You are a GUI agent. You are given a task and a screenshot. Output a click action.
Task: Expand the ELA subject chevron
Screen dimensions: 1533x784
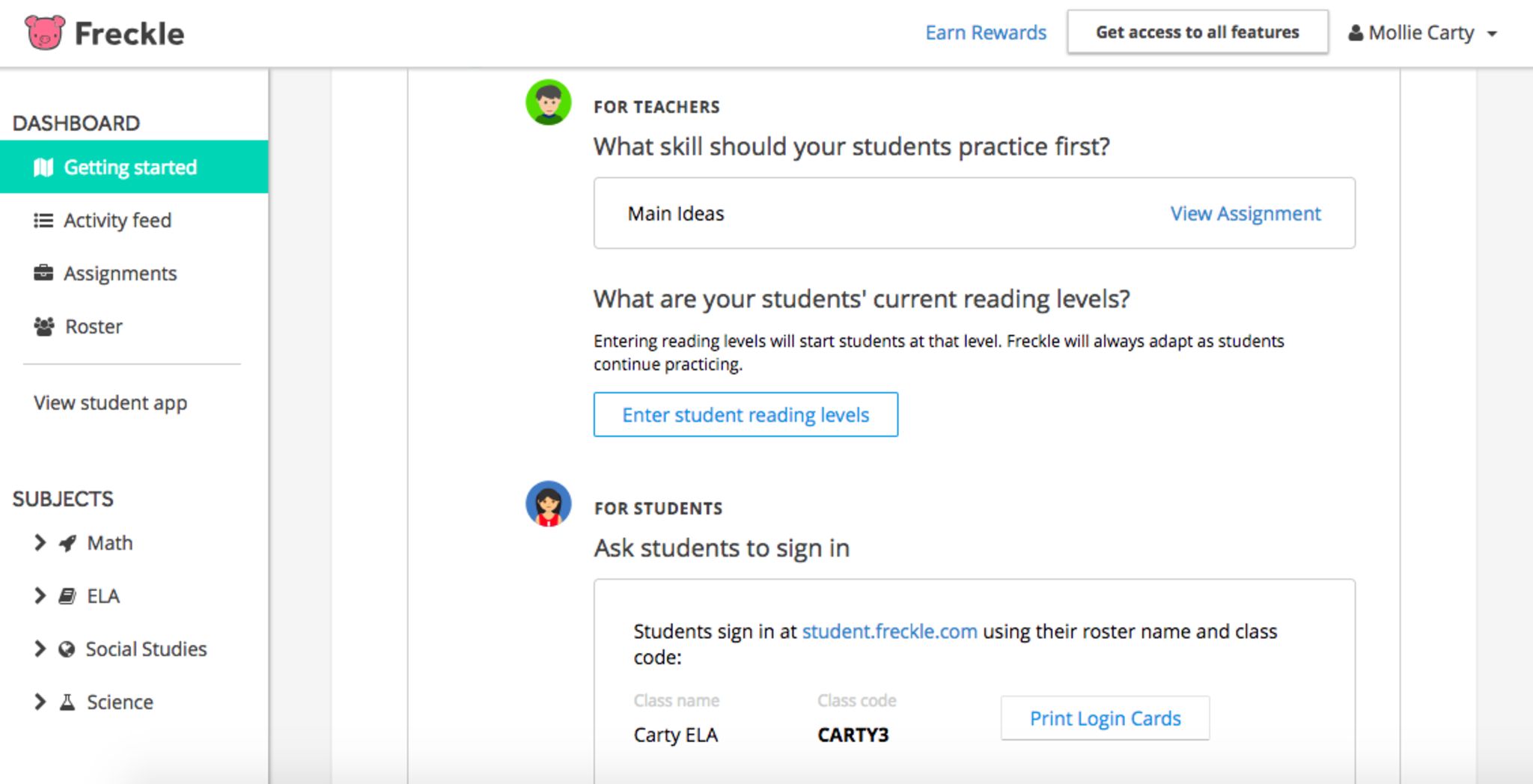coord(40,596)
